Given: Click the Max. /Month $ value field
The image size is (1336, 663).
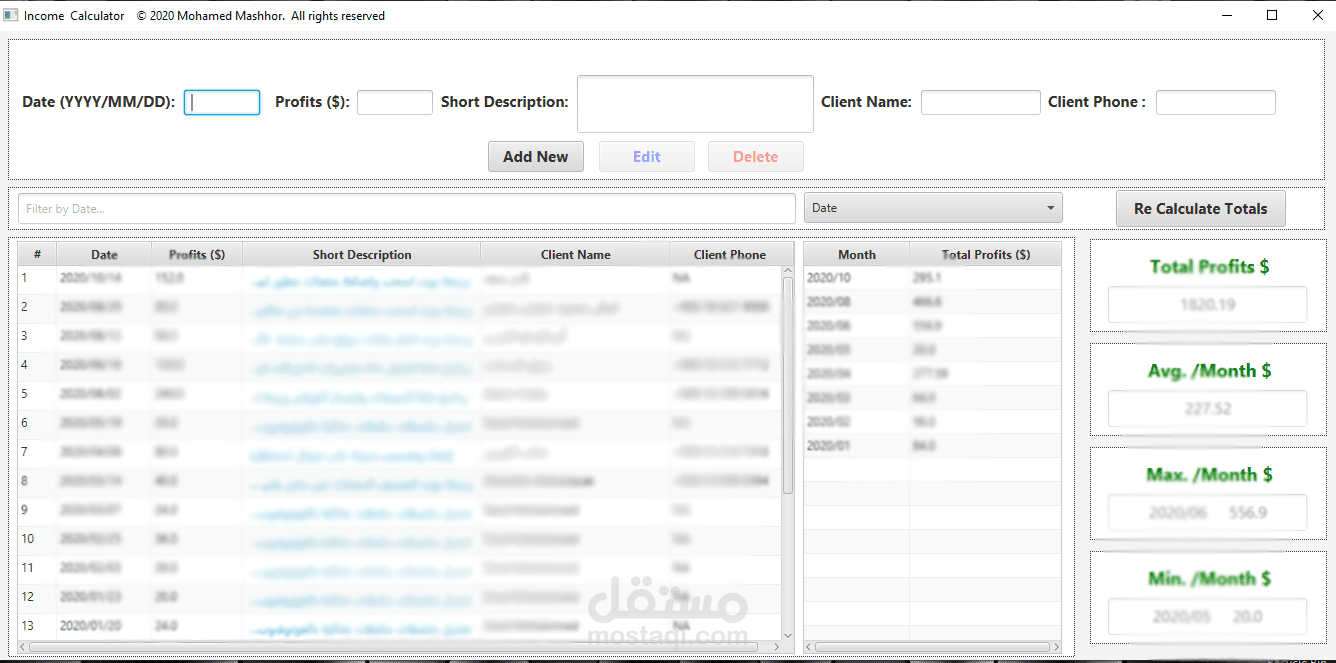Looking at the screenshot, I should tap(1208, 513).
